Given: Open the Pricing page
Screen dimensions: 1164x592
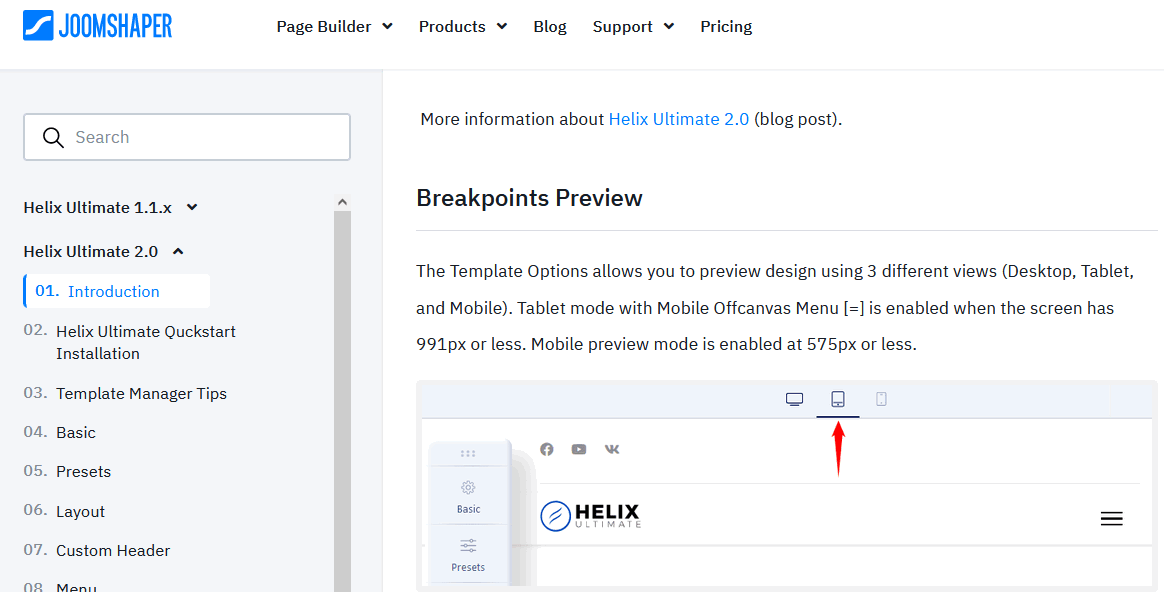Looking at the screenshot, I should pos(726,27).
